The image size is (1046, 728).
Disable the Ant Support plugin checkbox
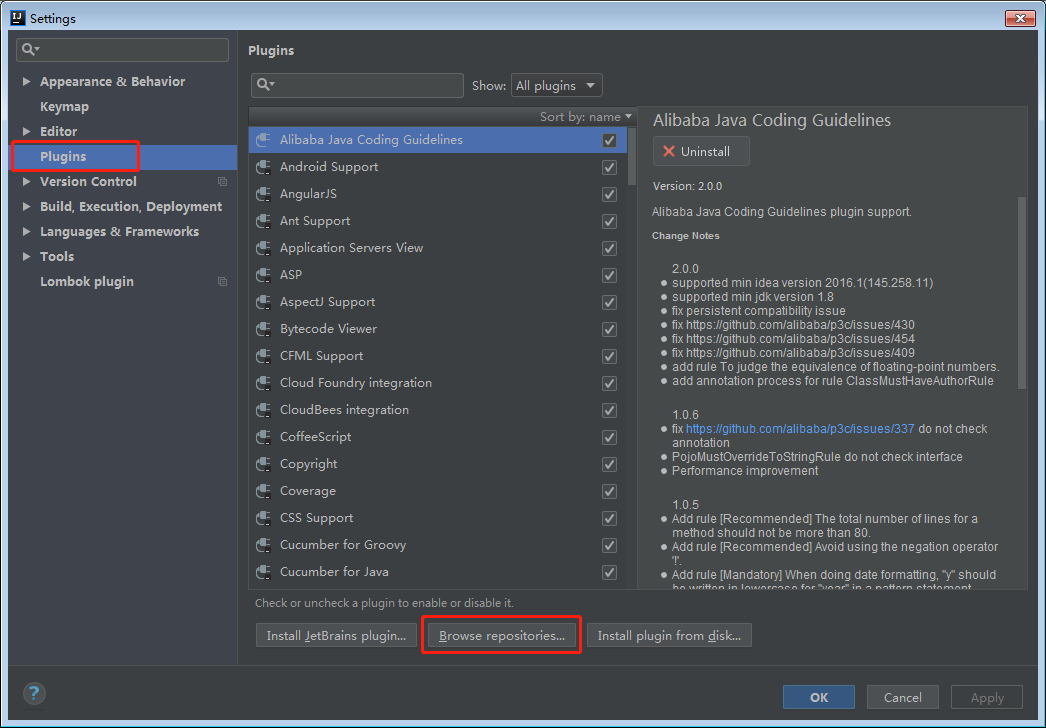coord(609,221)
